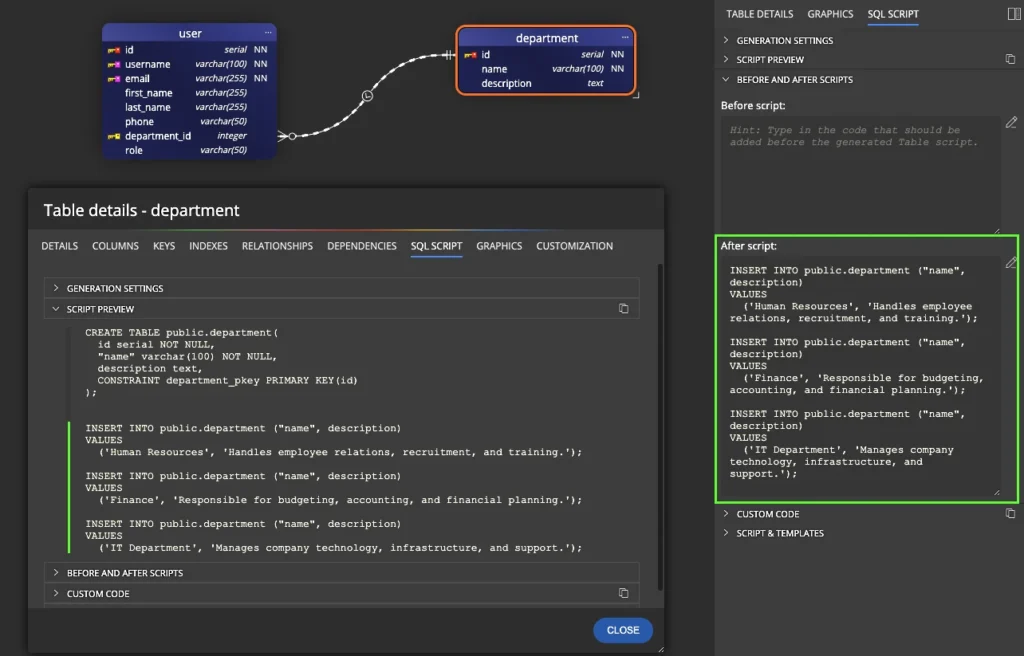The width and height of the screenshot is (1024, 656).
Task: Copy script from right panel Script Preview
Action: pos(1010,60)
